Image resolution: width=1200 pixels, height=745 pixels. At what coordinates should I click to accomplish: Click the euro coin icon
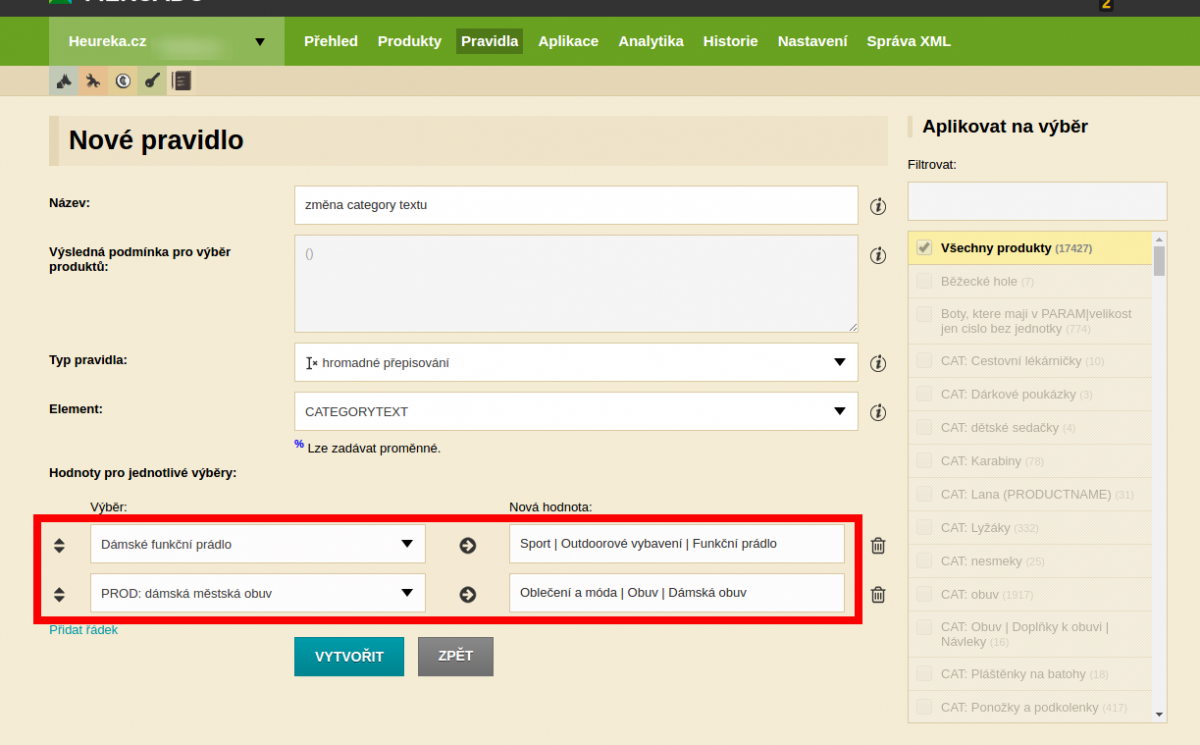pos(122,81)
